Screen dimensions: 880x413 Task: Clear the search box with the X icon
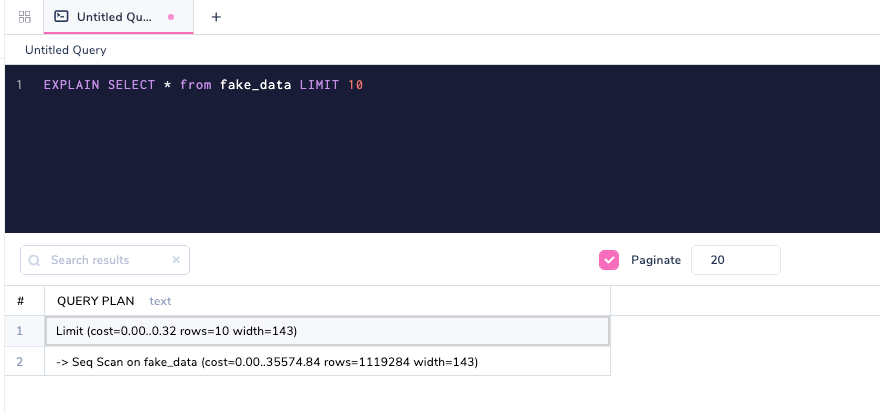tap(176, 260)
